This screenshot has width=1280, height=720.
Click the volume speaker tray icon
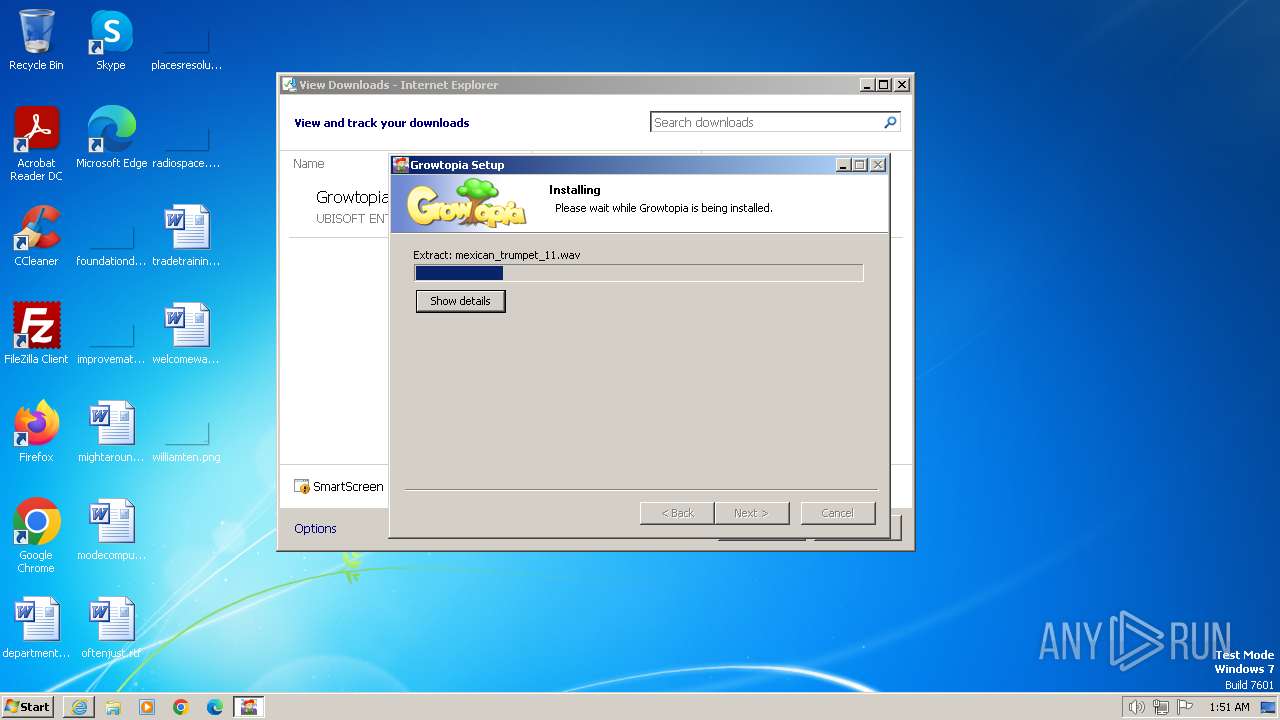[x=1136, y=707]
